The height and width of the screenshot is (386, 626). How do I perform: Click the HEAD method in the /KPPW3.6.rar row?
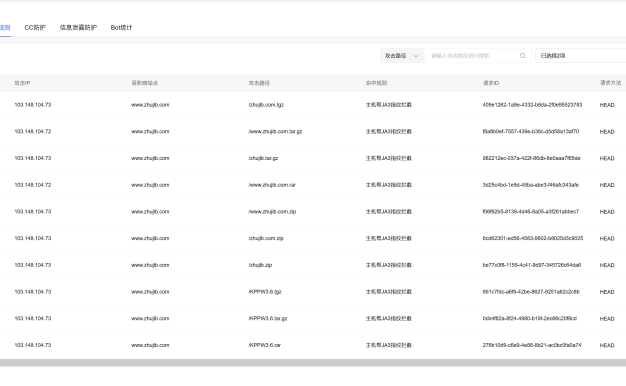pos(607,346)
